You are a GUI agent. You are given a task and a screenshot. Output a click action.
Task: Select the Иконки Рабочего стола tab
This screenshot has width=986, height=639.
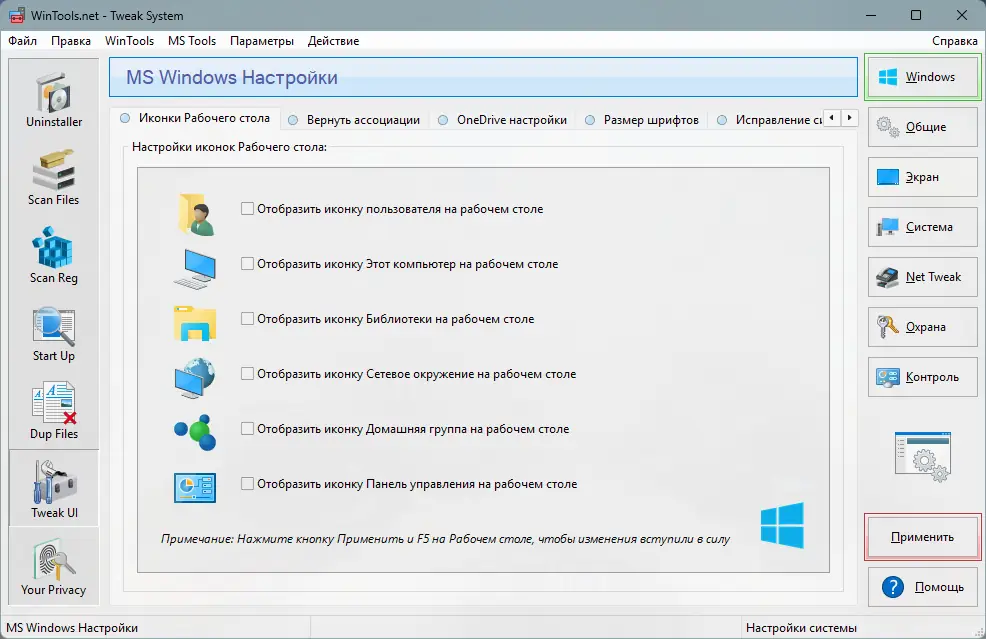(196, 118)
